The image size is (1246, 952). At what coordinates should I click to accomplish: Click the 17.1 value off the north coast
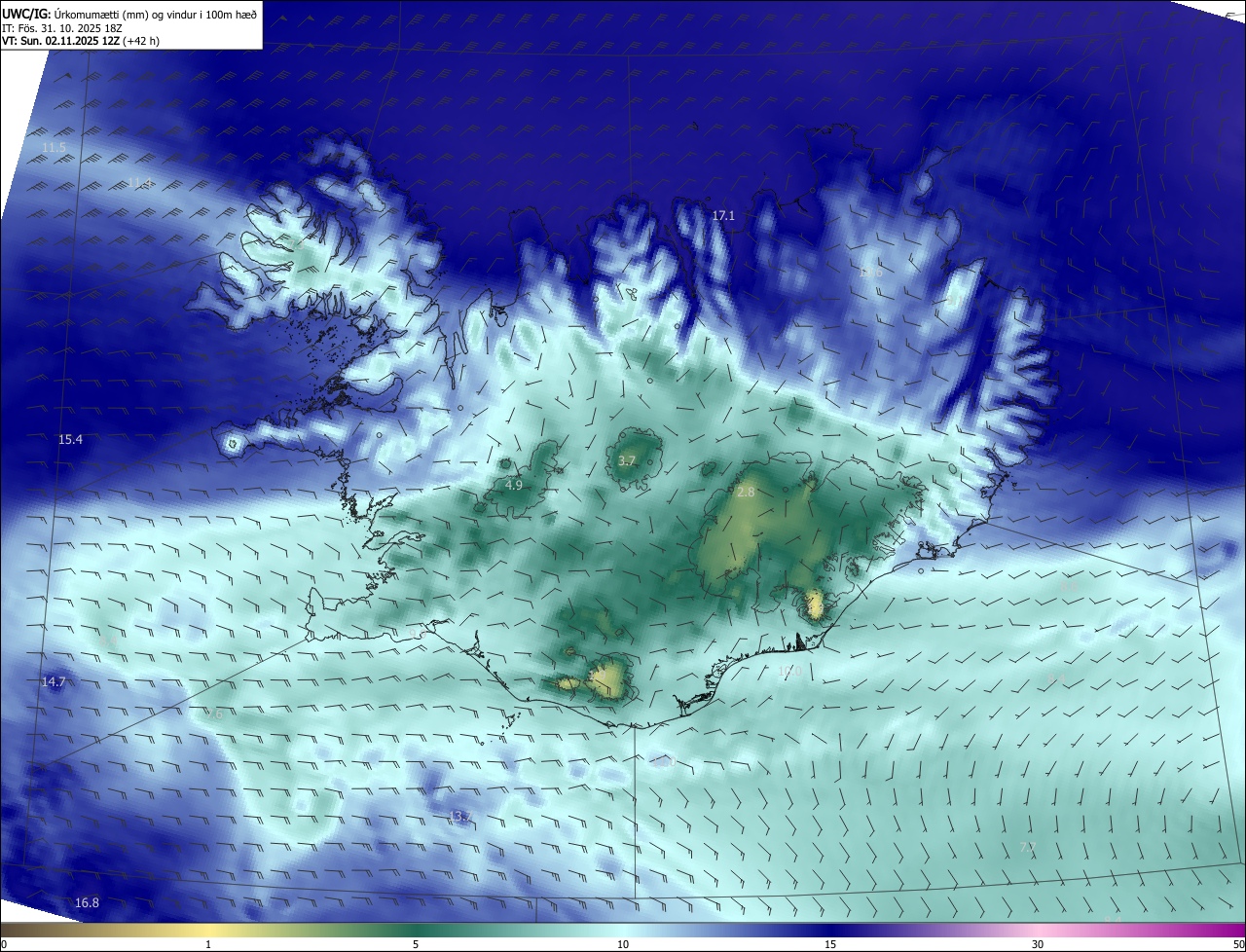[723, 216]
